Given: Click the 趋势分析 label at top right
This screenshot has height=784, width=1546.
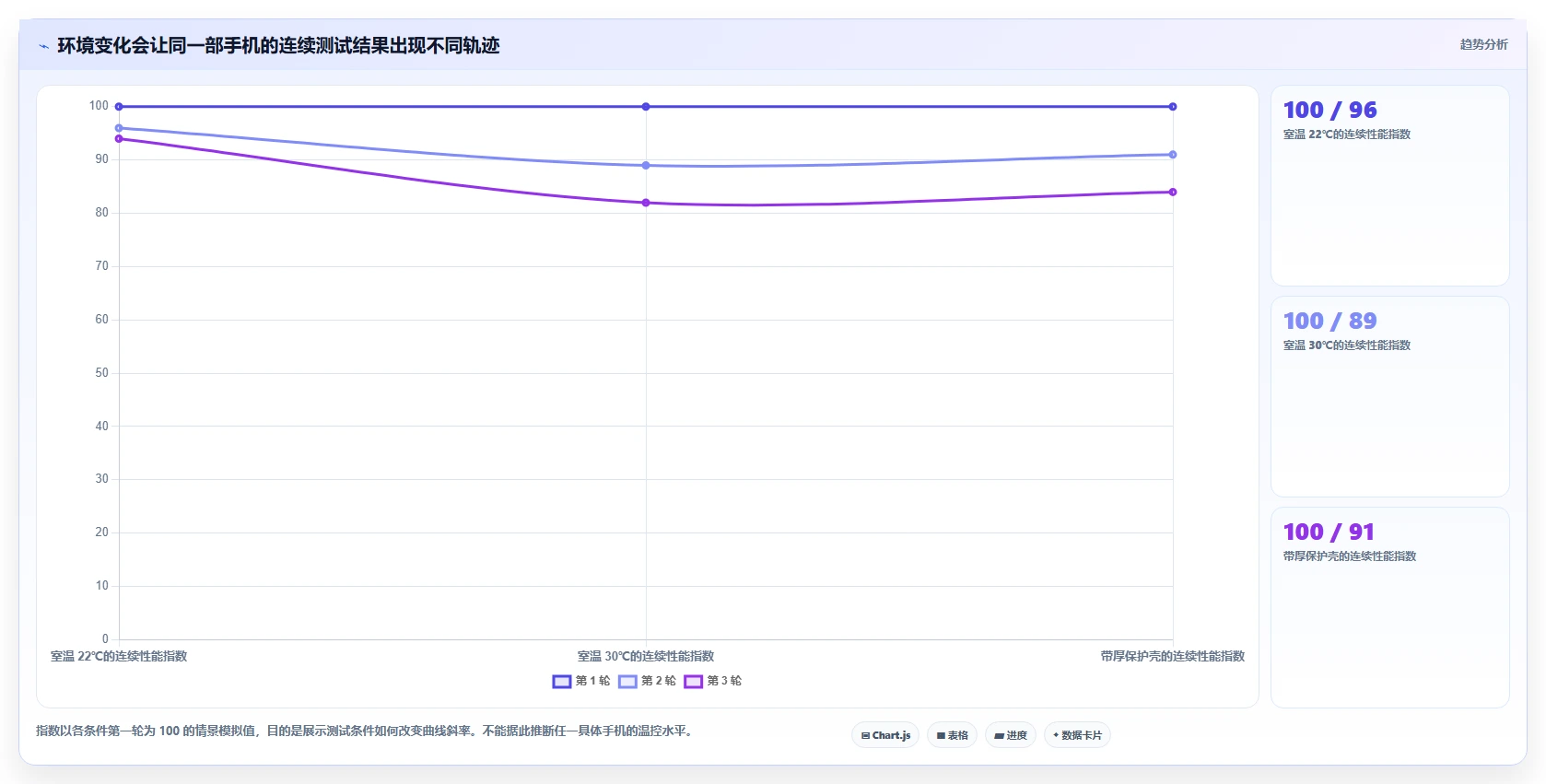Looking at the screenshot, I should pos(1483,44).
